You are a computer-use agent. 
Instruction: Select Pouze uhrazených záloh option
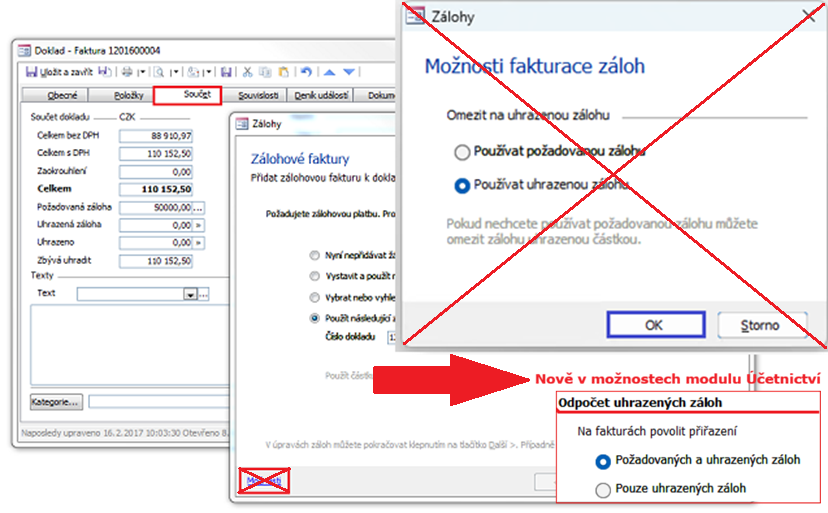click(603, 490)
